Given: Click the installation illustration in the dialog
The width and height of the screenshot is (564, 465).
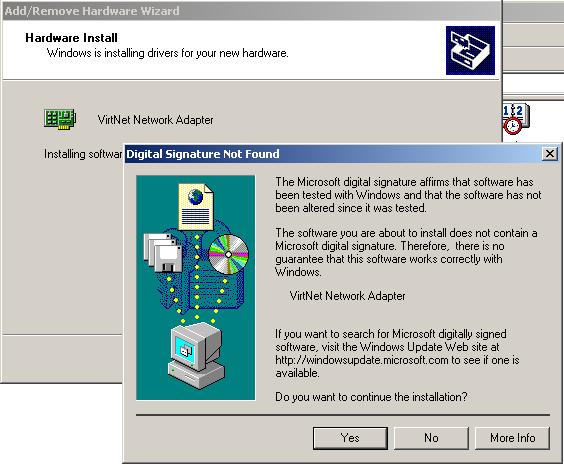Looking at the screenshot, I should 196,287.
